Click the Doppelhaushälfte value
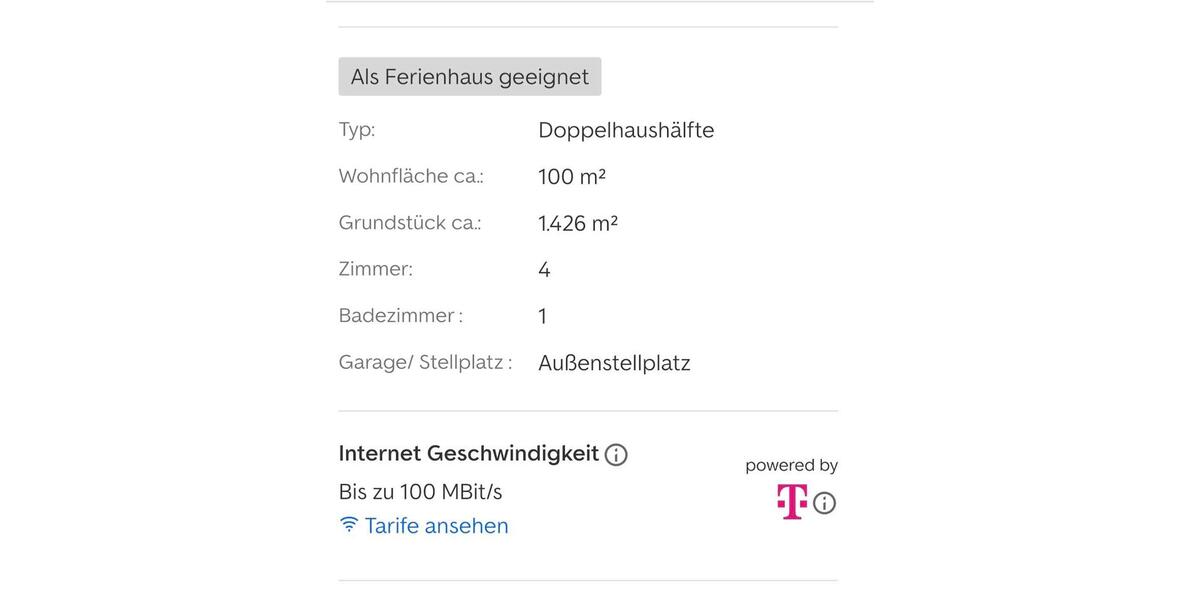 pyautogui.click(x=626, y=128)
